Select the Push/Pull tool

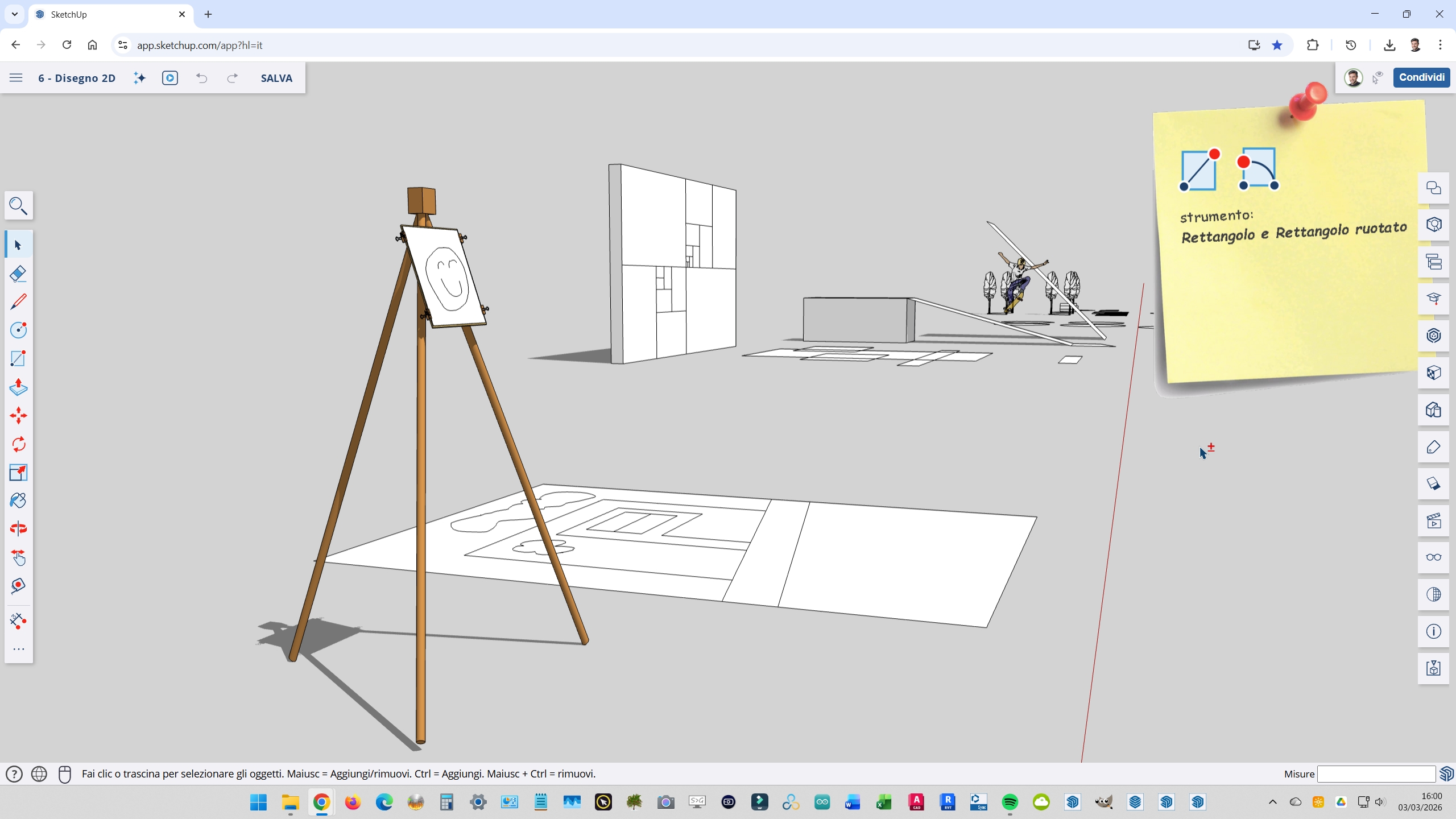[18, 387]
